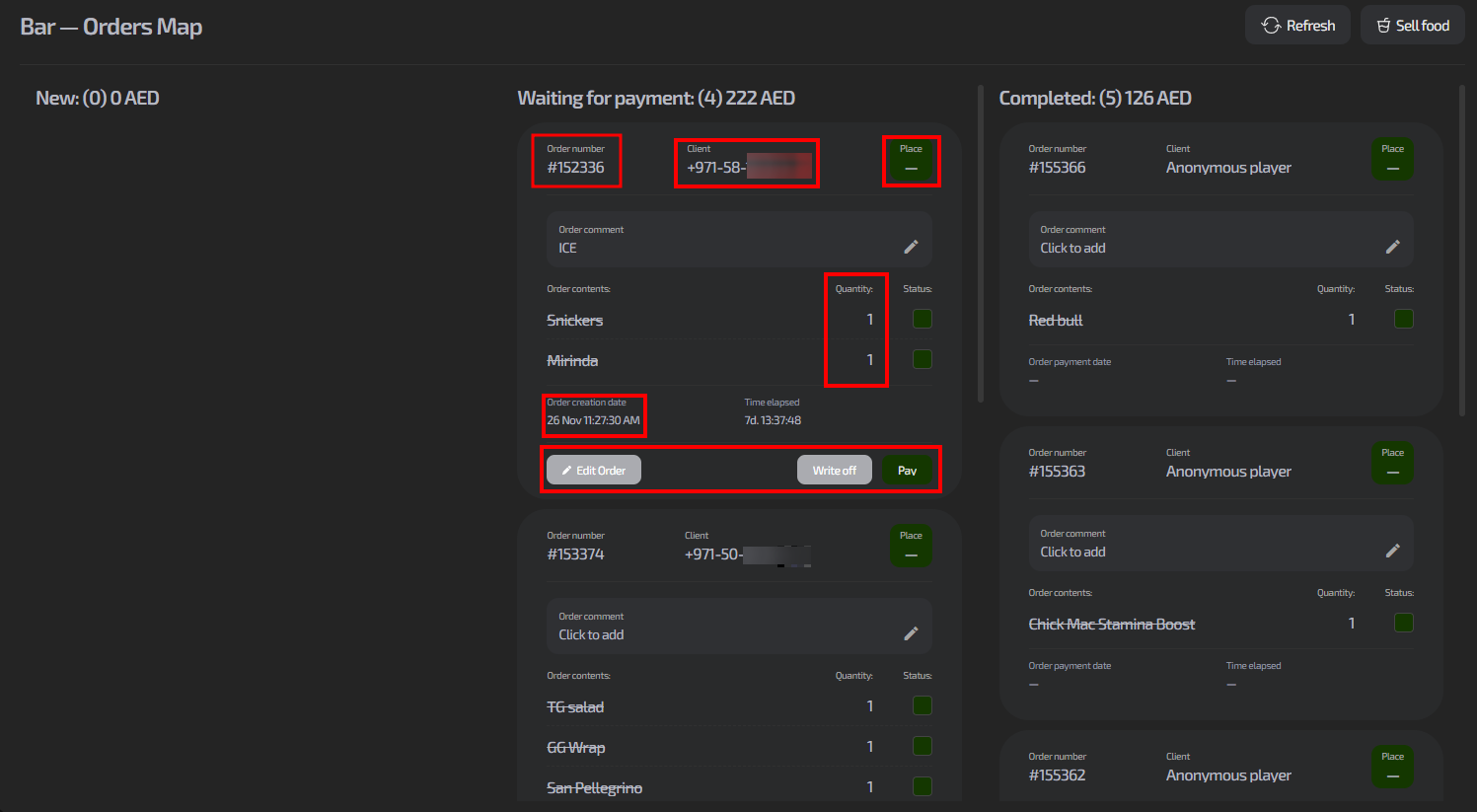Open Place selector for order #153374

[911, 547]
